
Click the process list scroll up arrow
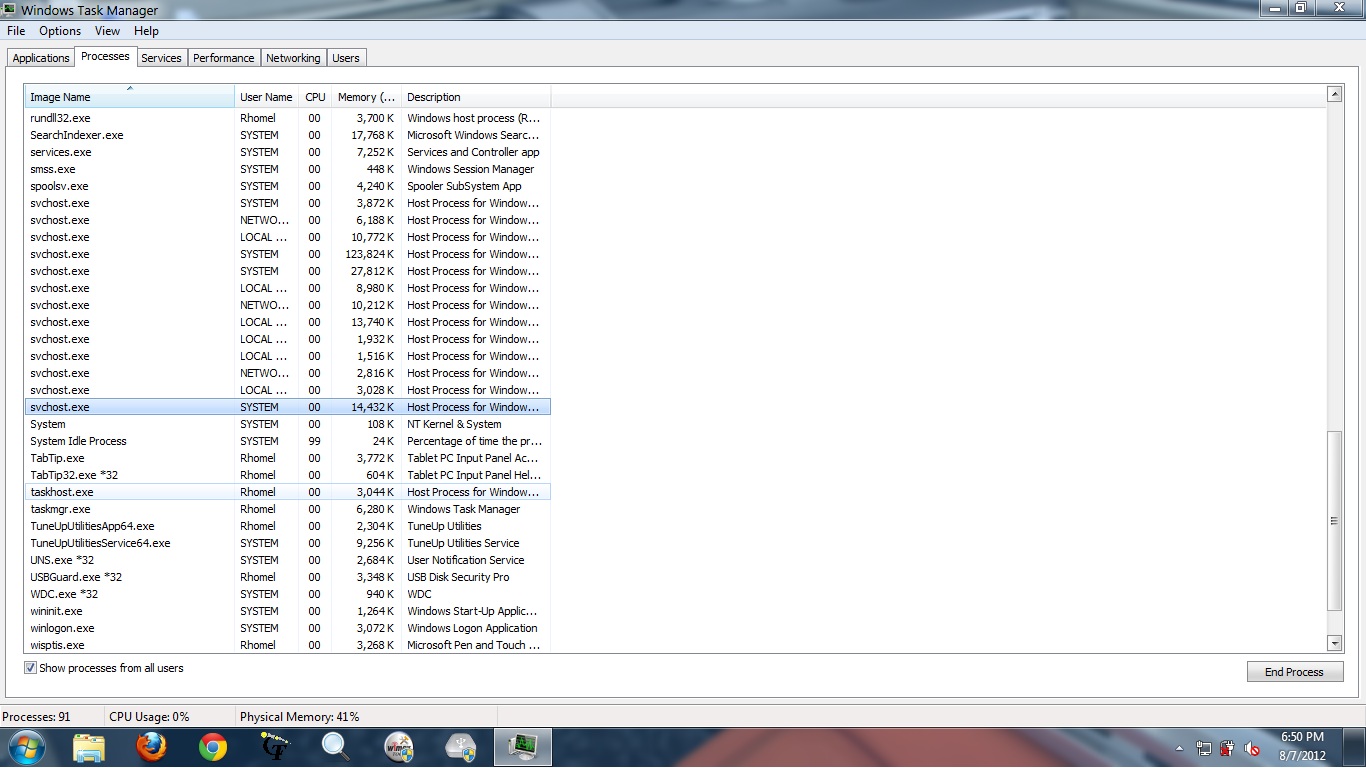click(x=1334, y=94)
